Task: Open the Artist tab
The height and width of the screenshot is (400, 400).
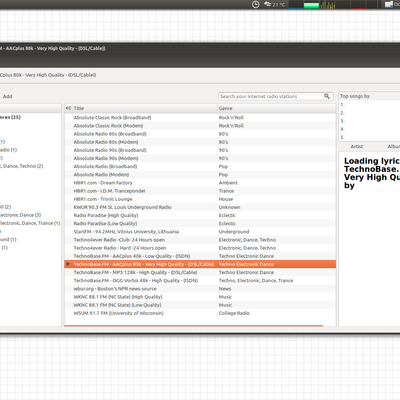Action: click(x=357, y=146)
